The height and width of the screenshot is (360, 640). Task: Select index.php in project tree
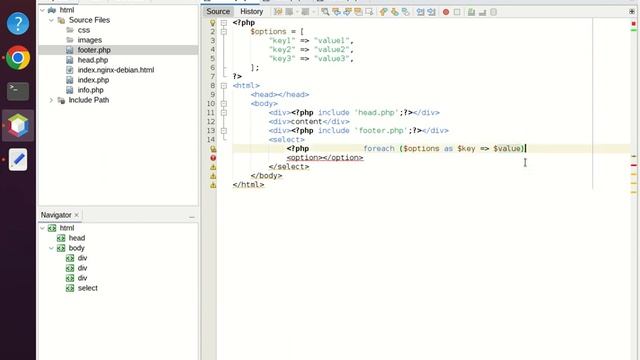93,80
